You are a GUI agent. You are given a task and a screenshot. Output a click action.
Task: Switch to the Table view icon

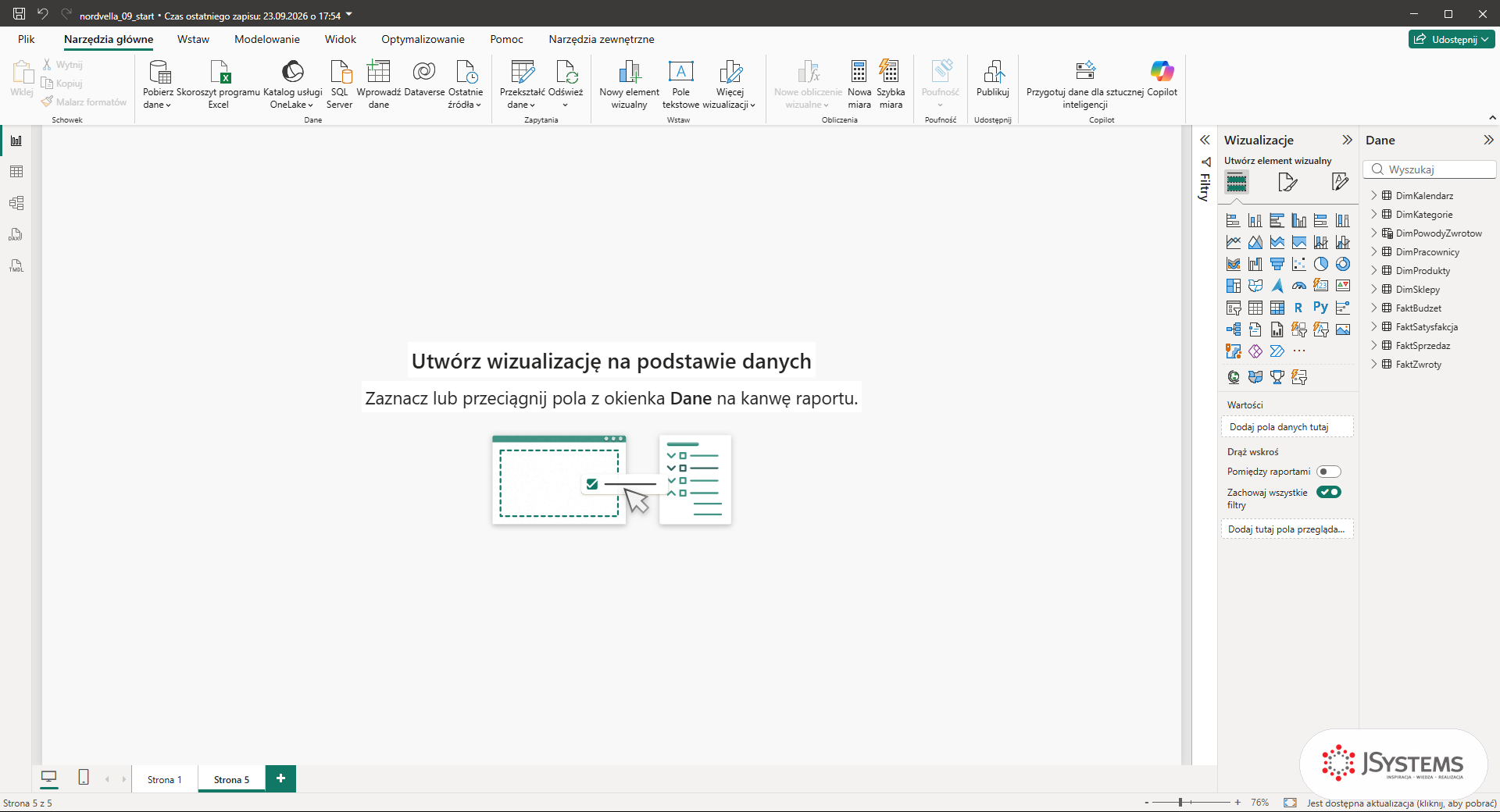click(16, 172)
